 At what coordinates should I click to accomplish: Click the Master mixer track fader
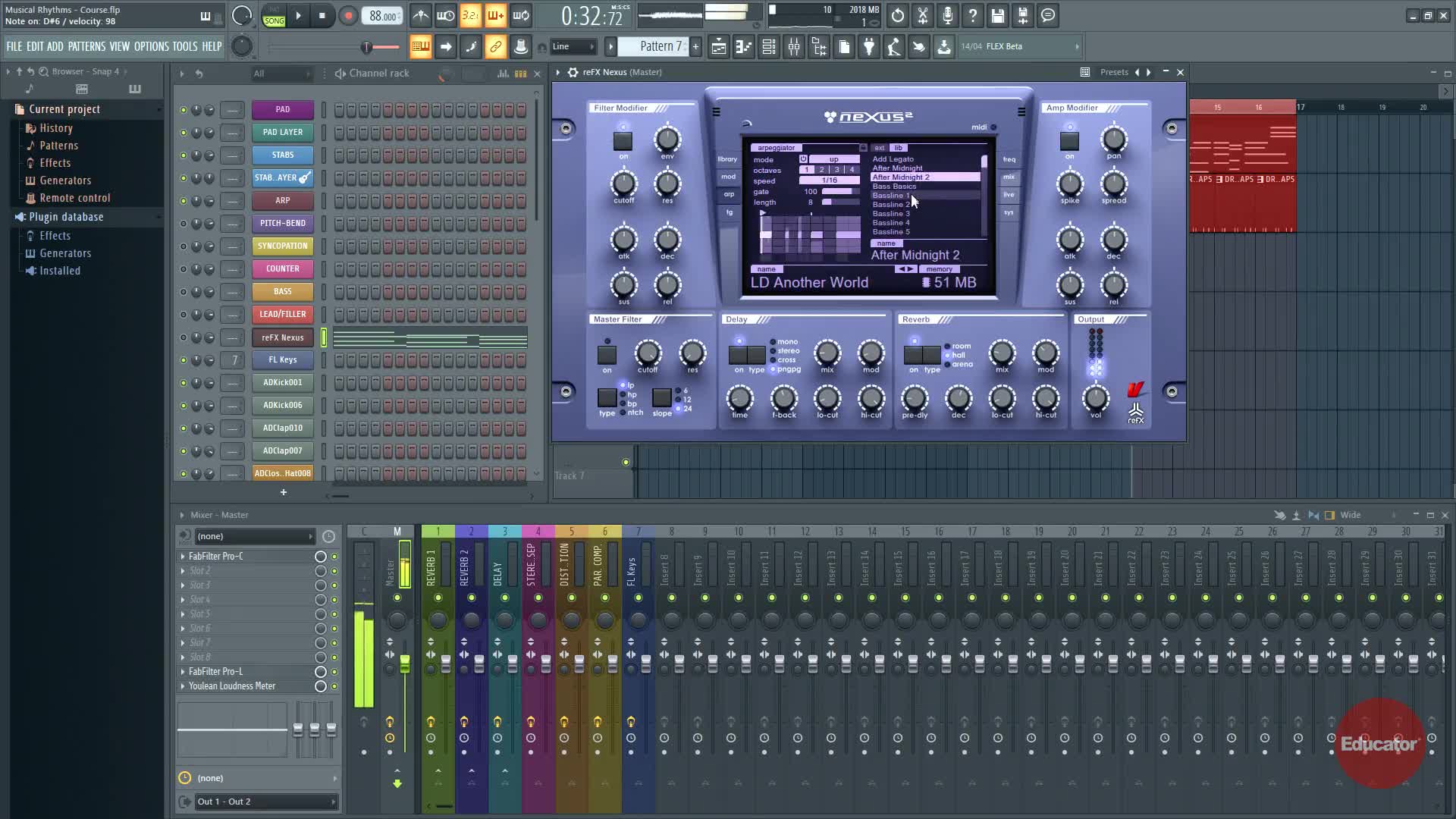[x=405, y=664]
